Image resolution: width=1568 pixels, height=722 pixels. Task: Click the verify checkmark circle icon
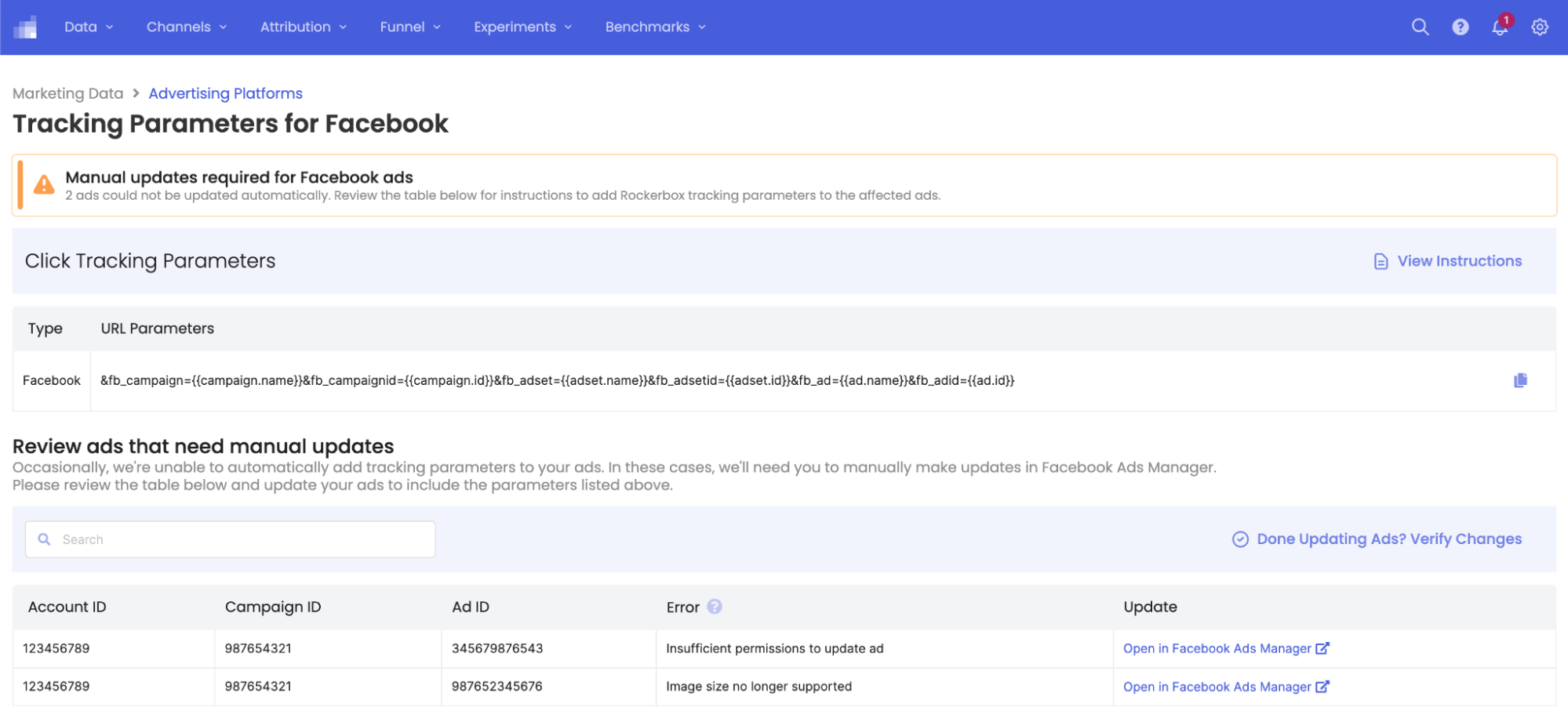pyautogui.click(x=1240, y=539)
